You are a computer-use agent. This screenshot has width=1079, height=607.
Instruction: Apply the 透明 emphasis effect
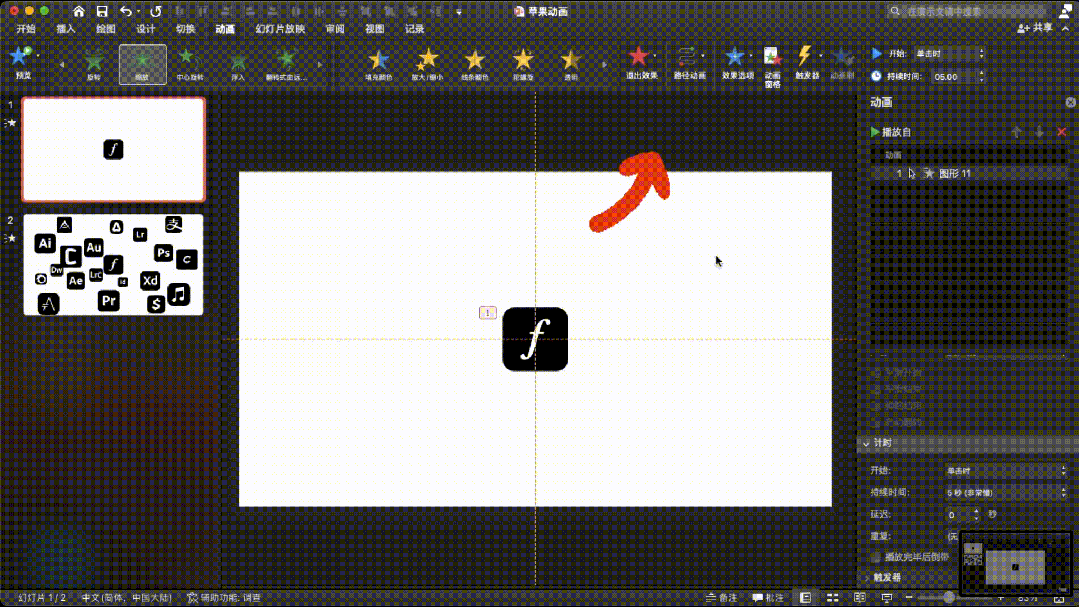[x=570, y=65]
